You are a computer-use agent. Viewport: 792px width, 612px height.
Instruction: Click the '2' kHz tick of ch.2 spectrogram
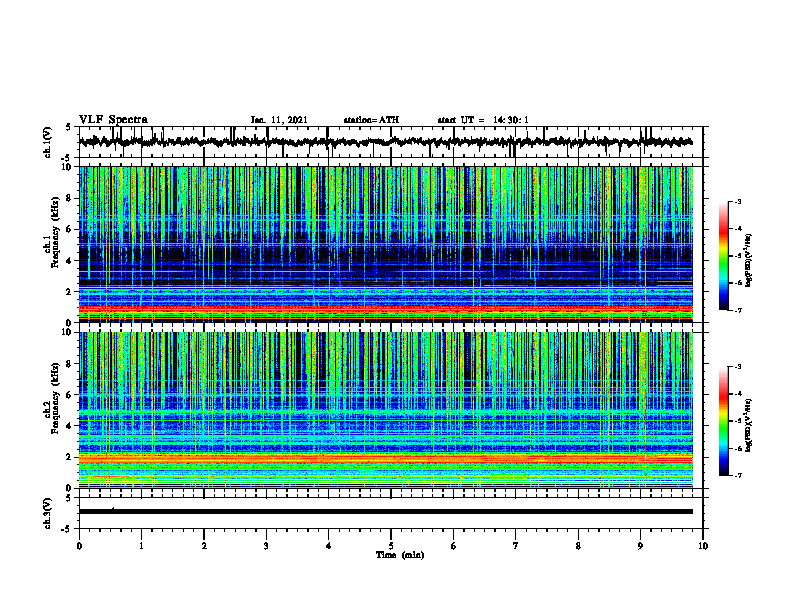70,457
